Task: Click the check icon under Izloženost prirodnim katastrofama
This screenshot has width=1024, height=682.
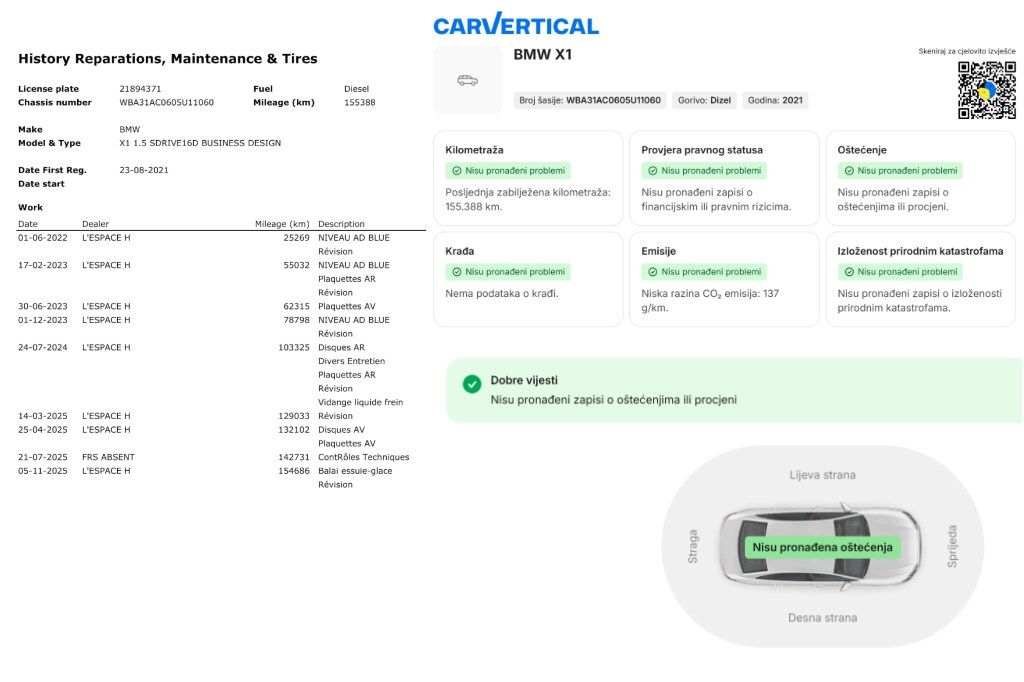Action: (849, 272)
